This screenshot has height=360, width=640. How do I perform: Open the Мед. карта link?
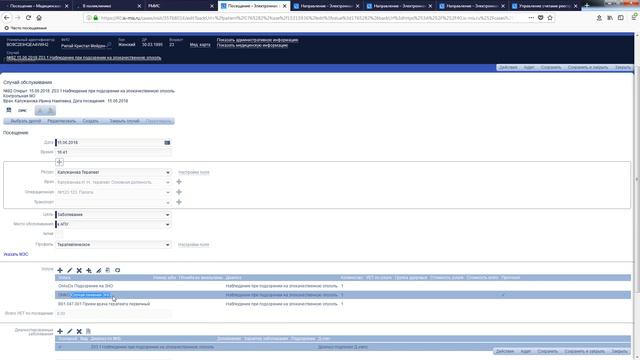200,45
